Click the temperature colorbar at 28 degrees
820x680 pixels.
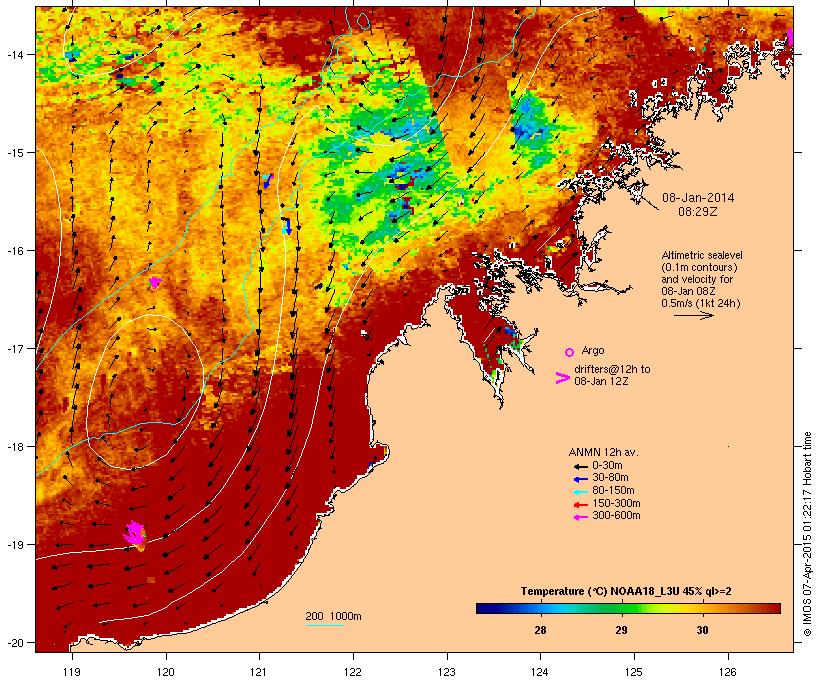540,608
